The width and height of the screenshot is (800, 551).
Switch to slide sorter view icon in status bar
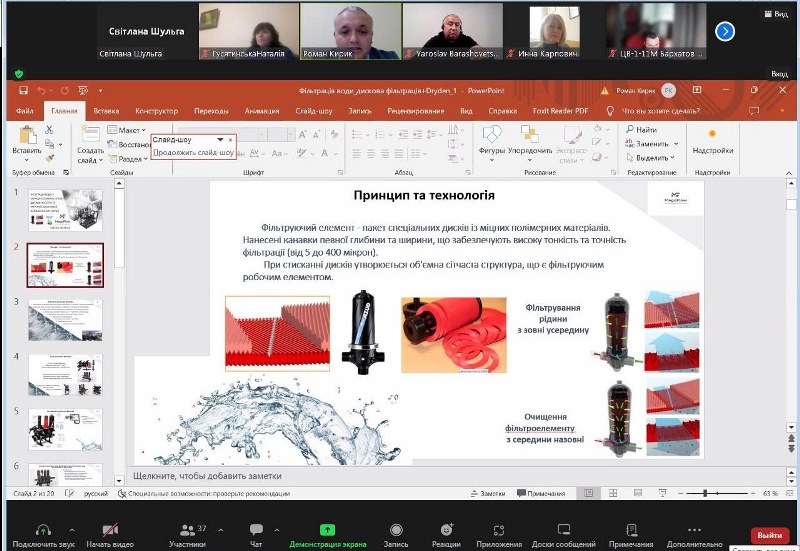click(x=613, y=493)
